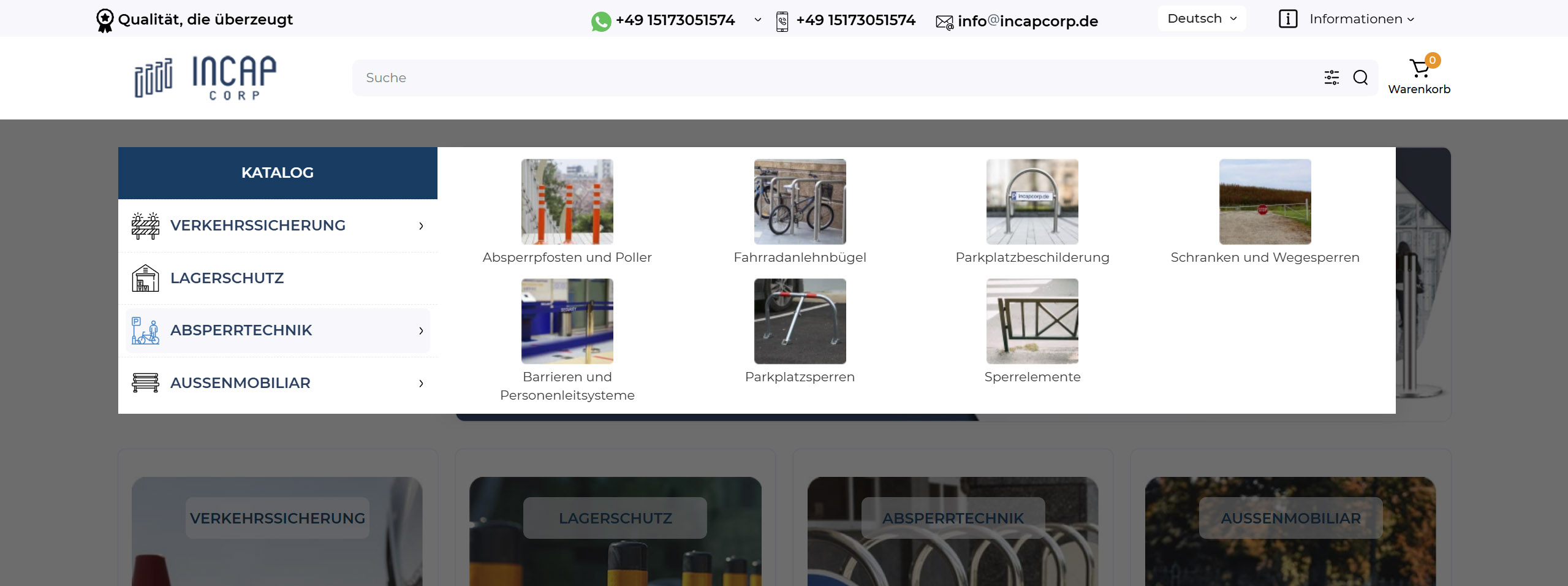1568x586 pixels.
Task: Click the Fahrradanlehnbügel thumbnail image
Action: 800,202
